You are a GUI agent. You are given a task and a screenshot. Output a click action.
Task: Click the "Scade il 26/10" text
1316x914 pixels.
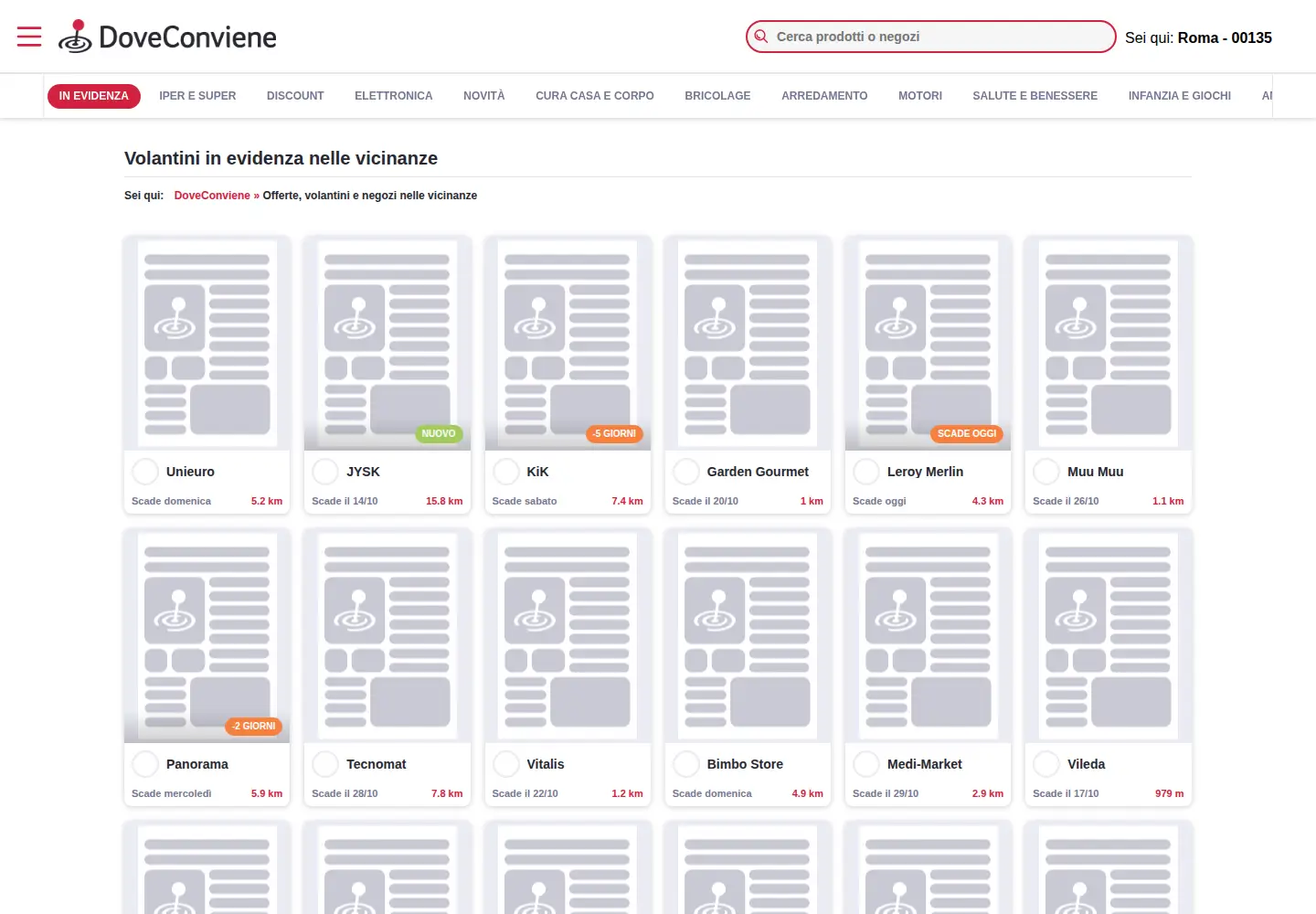(x=1066, y=501)
